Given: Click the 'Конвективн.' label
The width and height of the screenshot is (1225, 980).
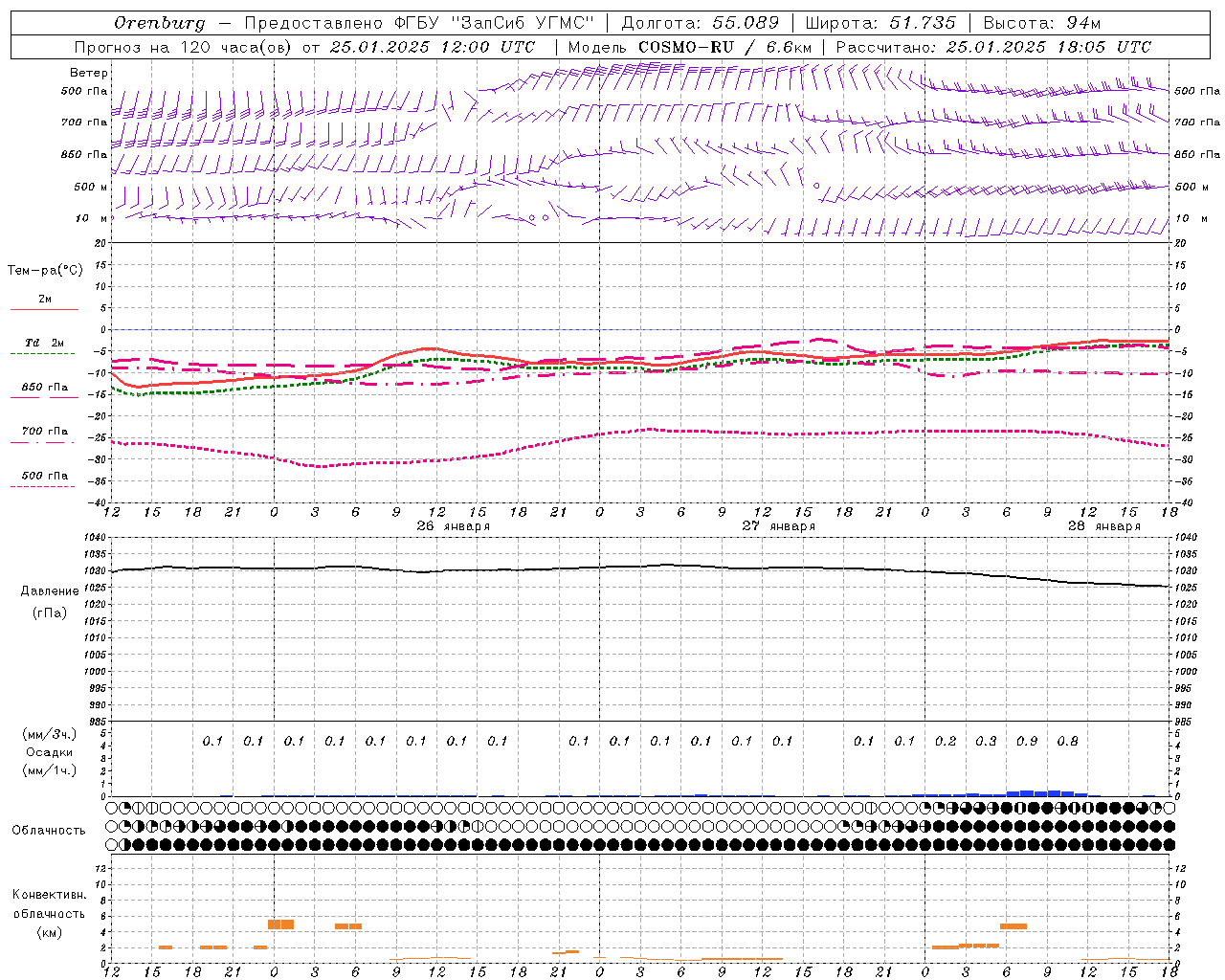Looking at the screenshot, I should tap(50, 895).
